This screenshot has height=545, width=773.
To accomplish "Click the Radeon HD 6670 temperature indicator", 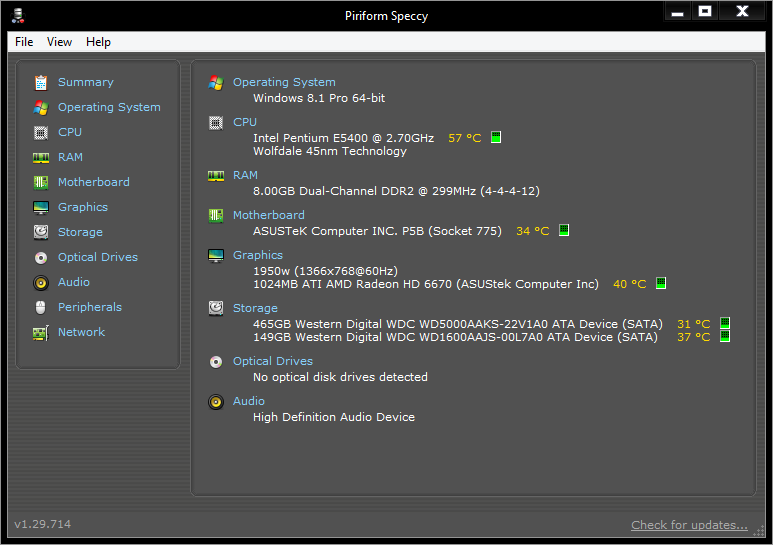I will coord(661,284).
